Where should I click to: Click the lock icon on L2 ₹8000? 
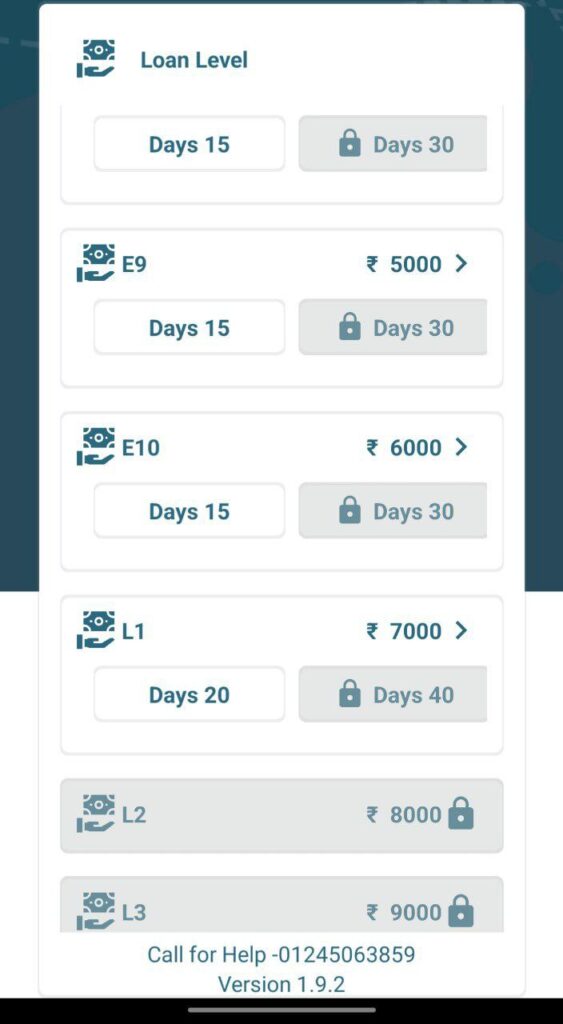(x=461, y=814)
